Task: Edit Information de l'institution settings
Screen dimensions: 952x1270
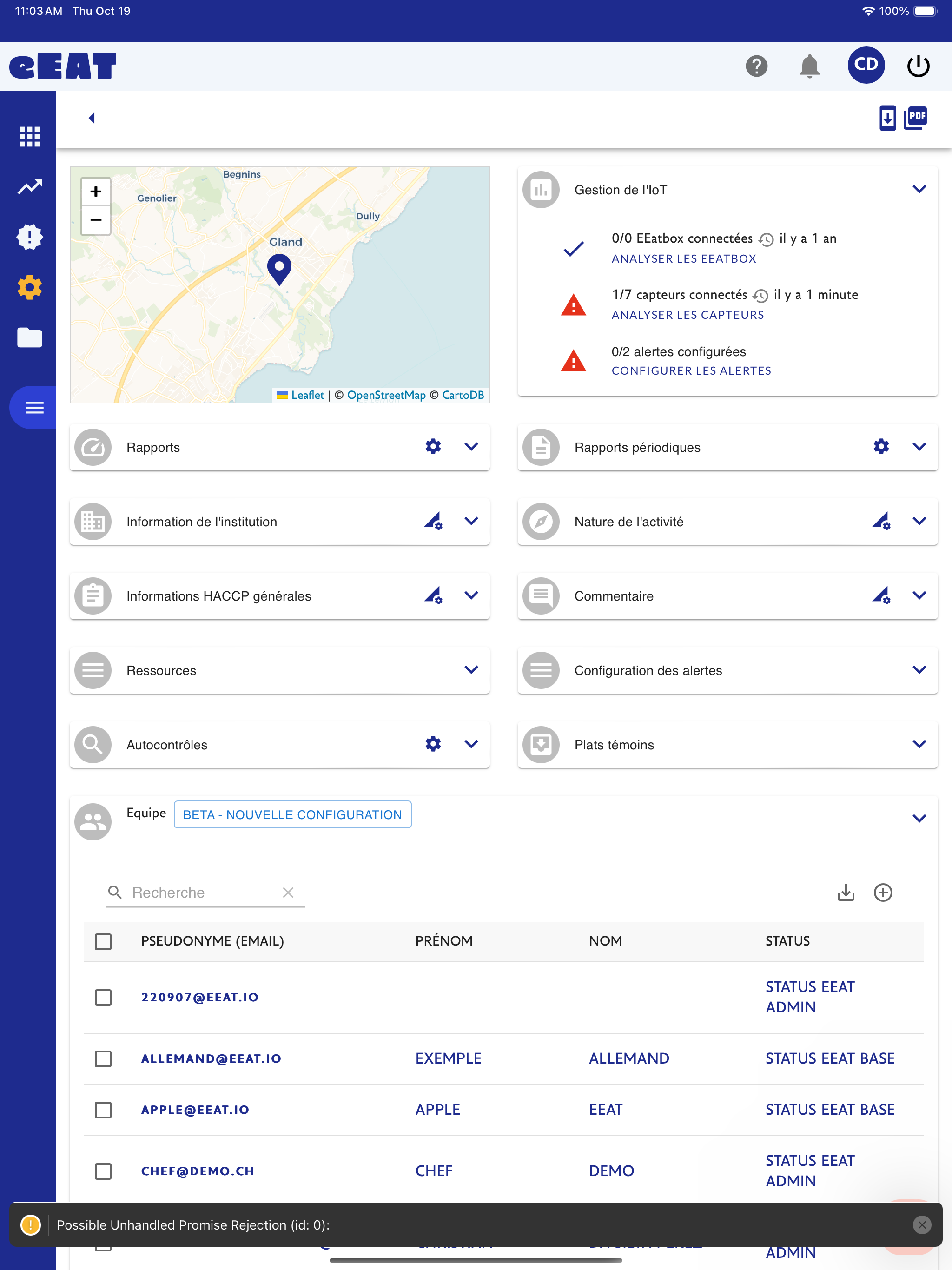Action: 433,521
